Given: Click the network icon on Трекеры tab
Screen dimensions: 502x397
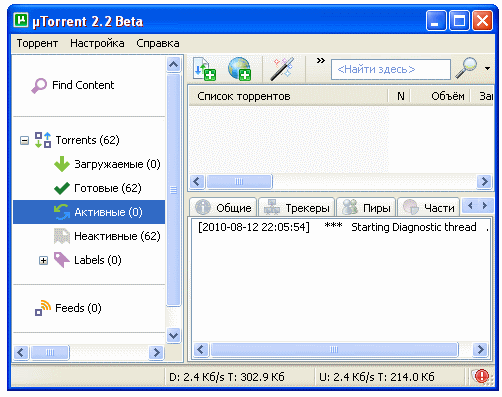Looking at the screenshot, I should point(272,207).
